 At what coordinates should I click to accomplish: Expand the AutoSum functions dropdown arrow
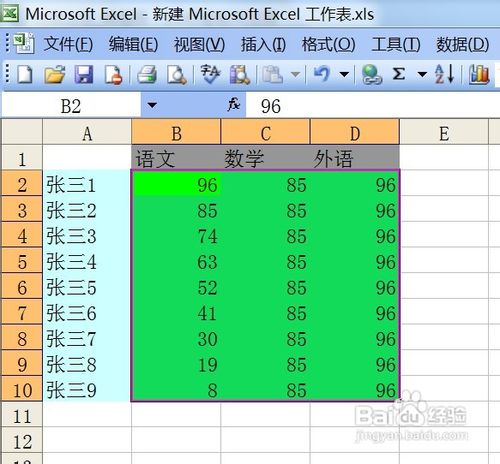tap(422, 74)
